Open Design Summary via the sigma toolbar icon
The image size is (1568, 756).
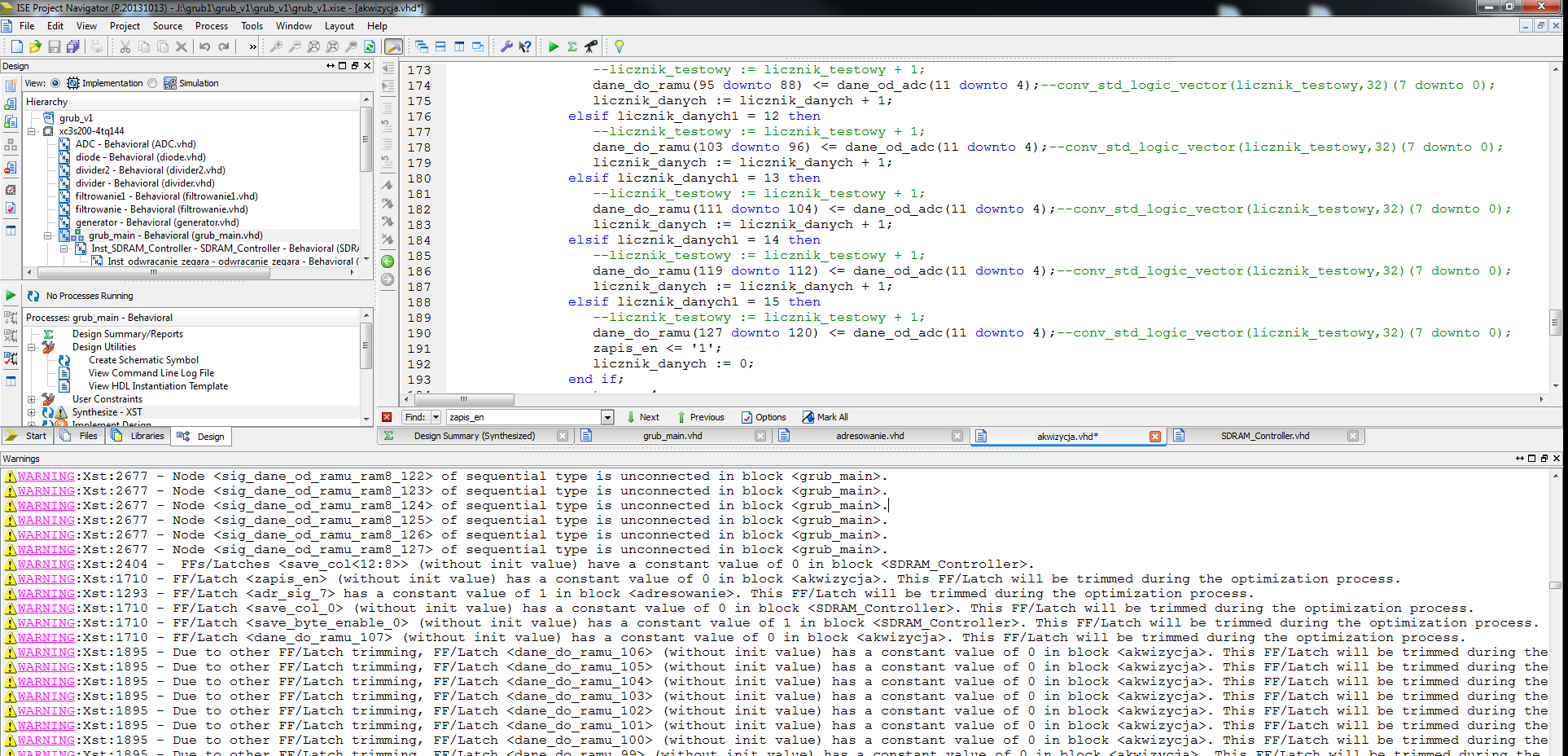(572, 46)
